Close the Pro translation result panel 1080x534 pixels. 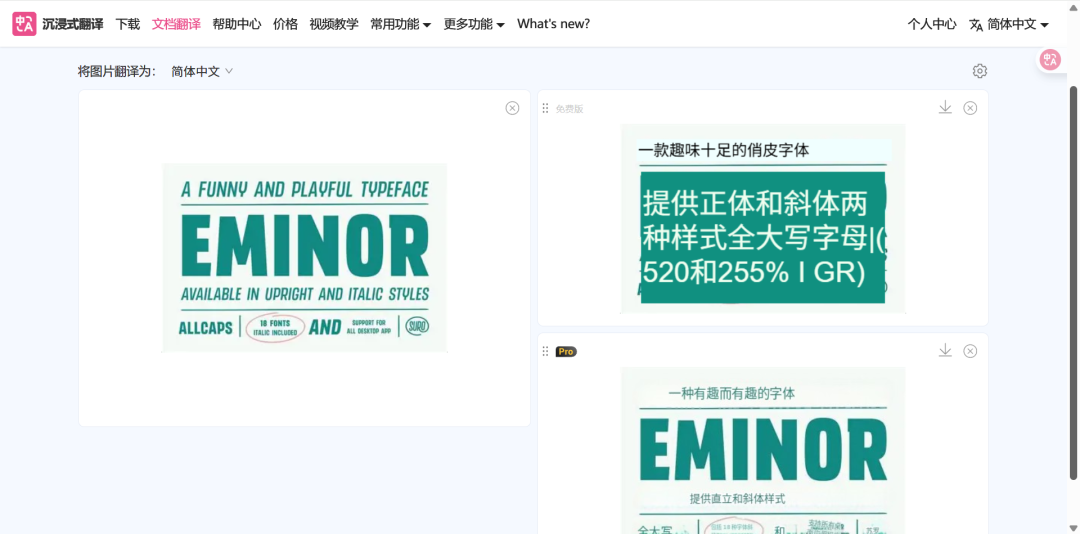(970, 351)
